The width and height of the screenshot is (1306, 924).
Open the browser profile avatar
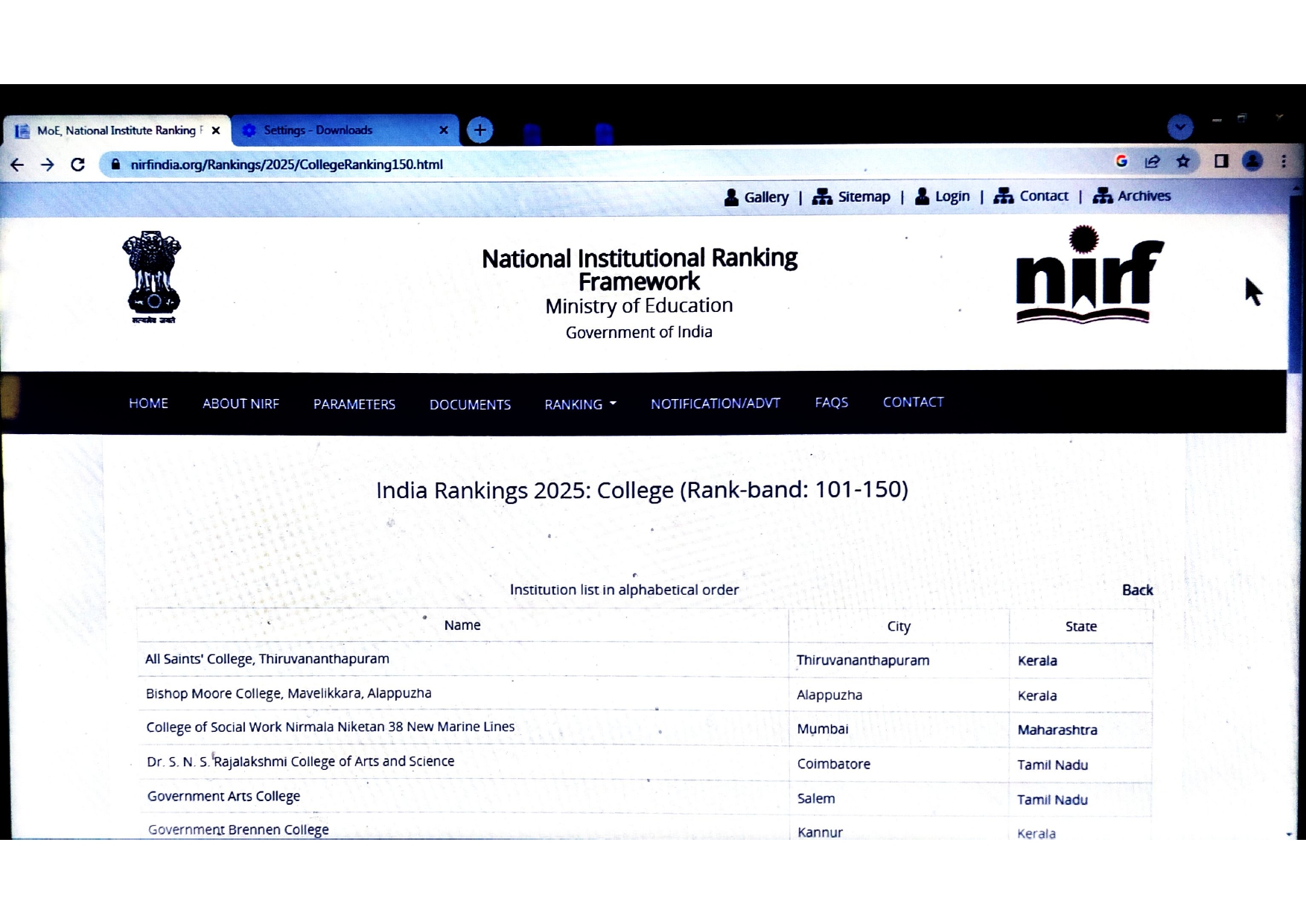(1253, 161)
